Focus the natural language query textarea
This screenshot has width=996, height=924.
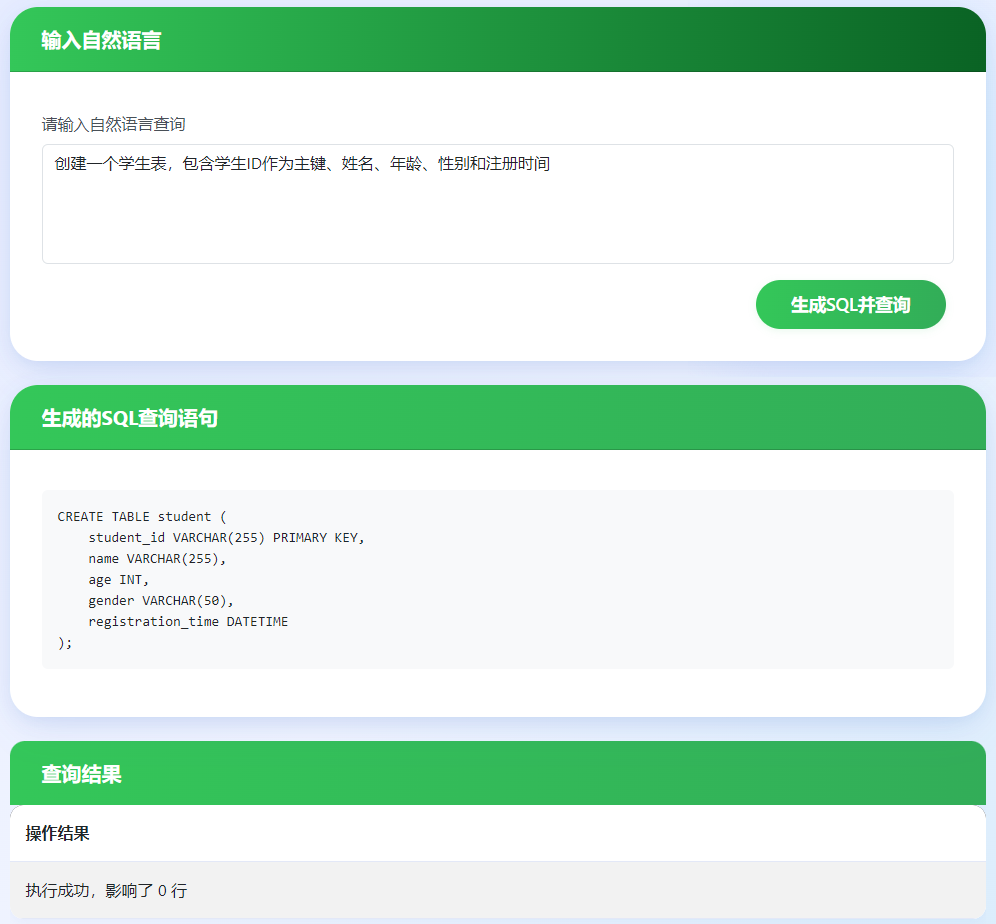click(x=498, y=204)
